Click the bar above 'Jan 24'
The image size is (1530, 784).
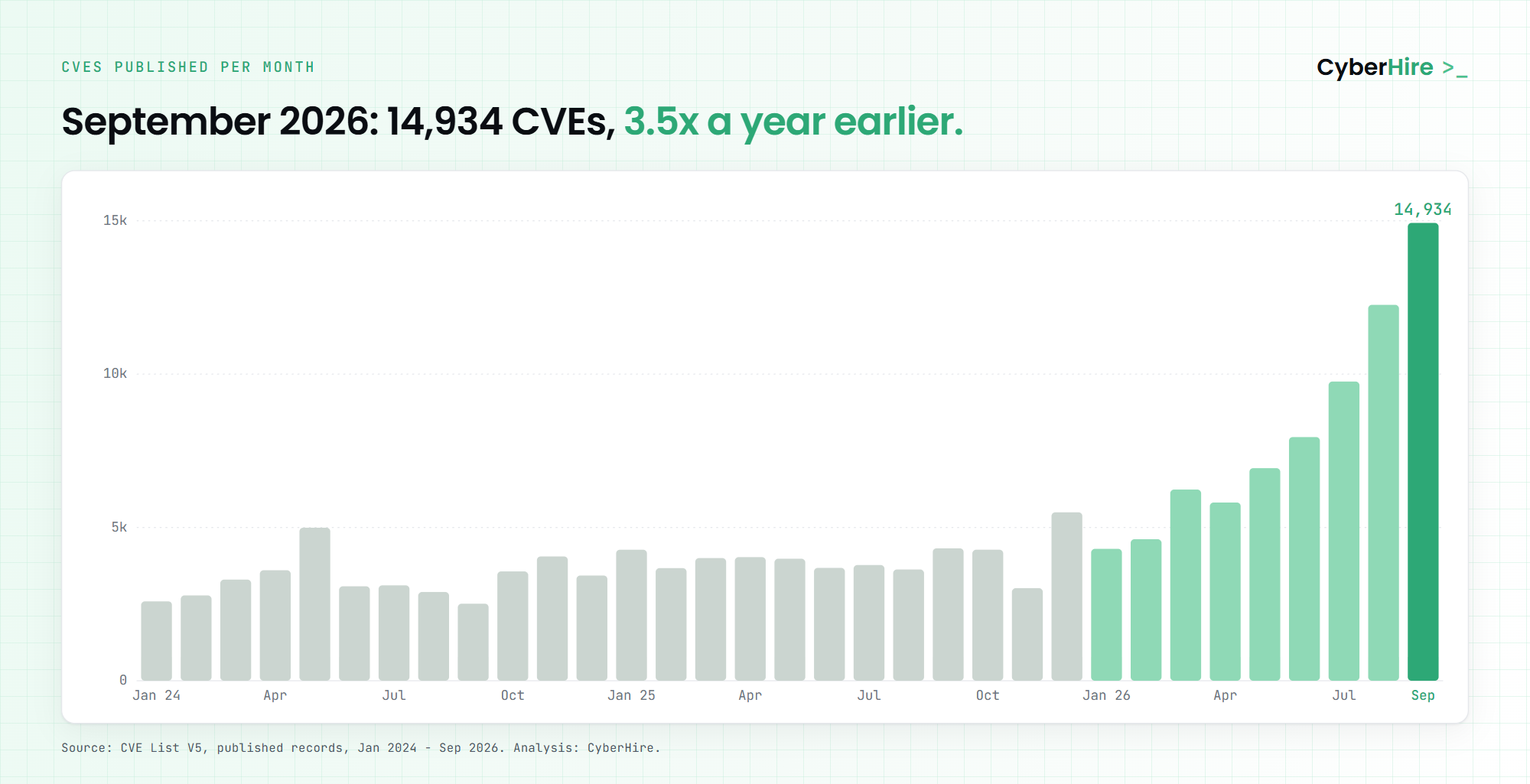tap(157, 641)
